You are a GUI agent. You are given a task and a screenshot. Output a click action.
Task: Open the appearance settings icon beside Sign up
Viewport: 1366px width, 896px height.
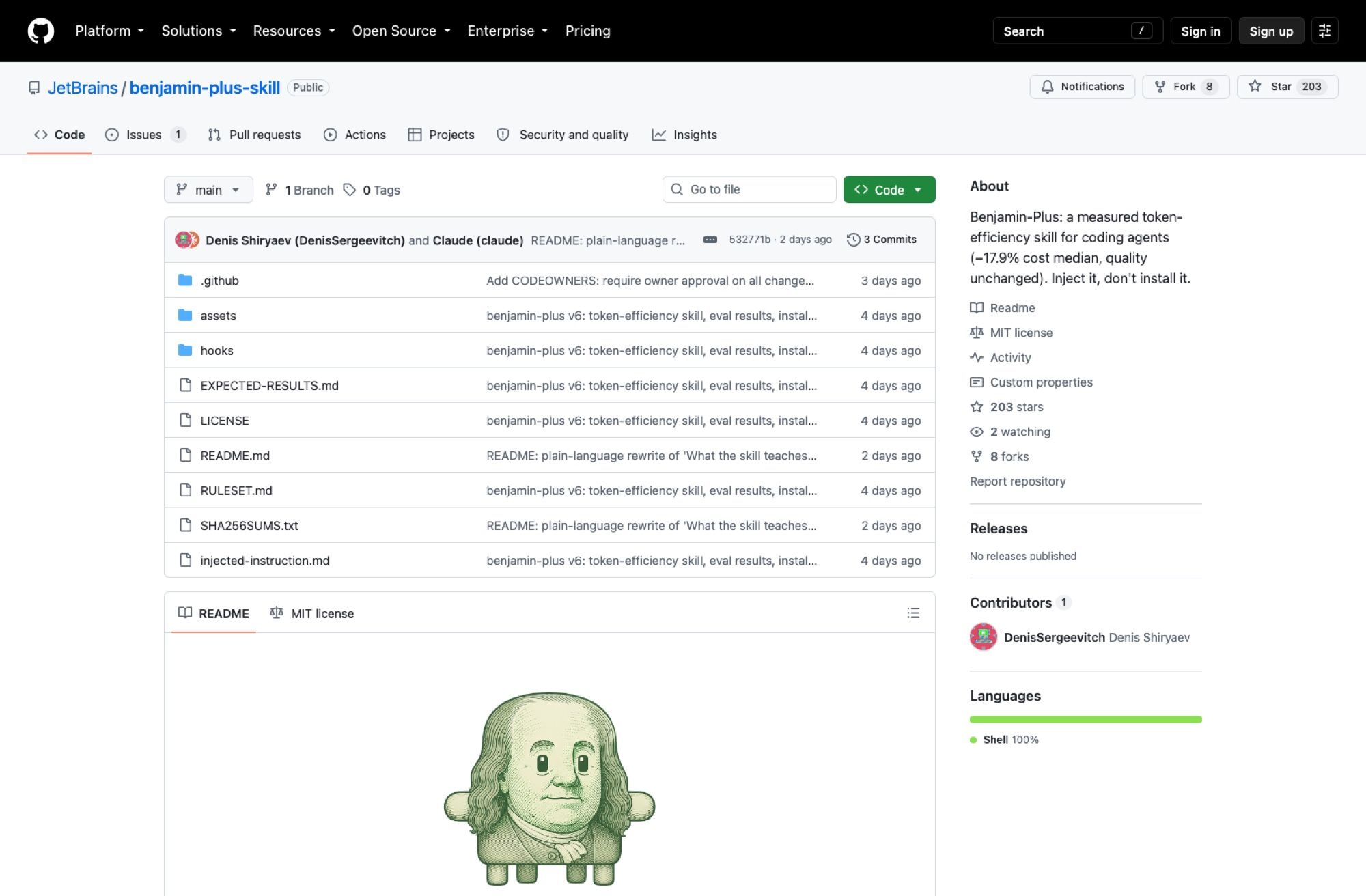click(x=1325, y=31)
